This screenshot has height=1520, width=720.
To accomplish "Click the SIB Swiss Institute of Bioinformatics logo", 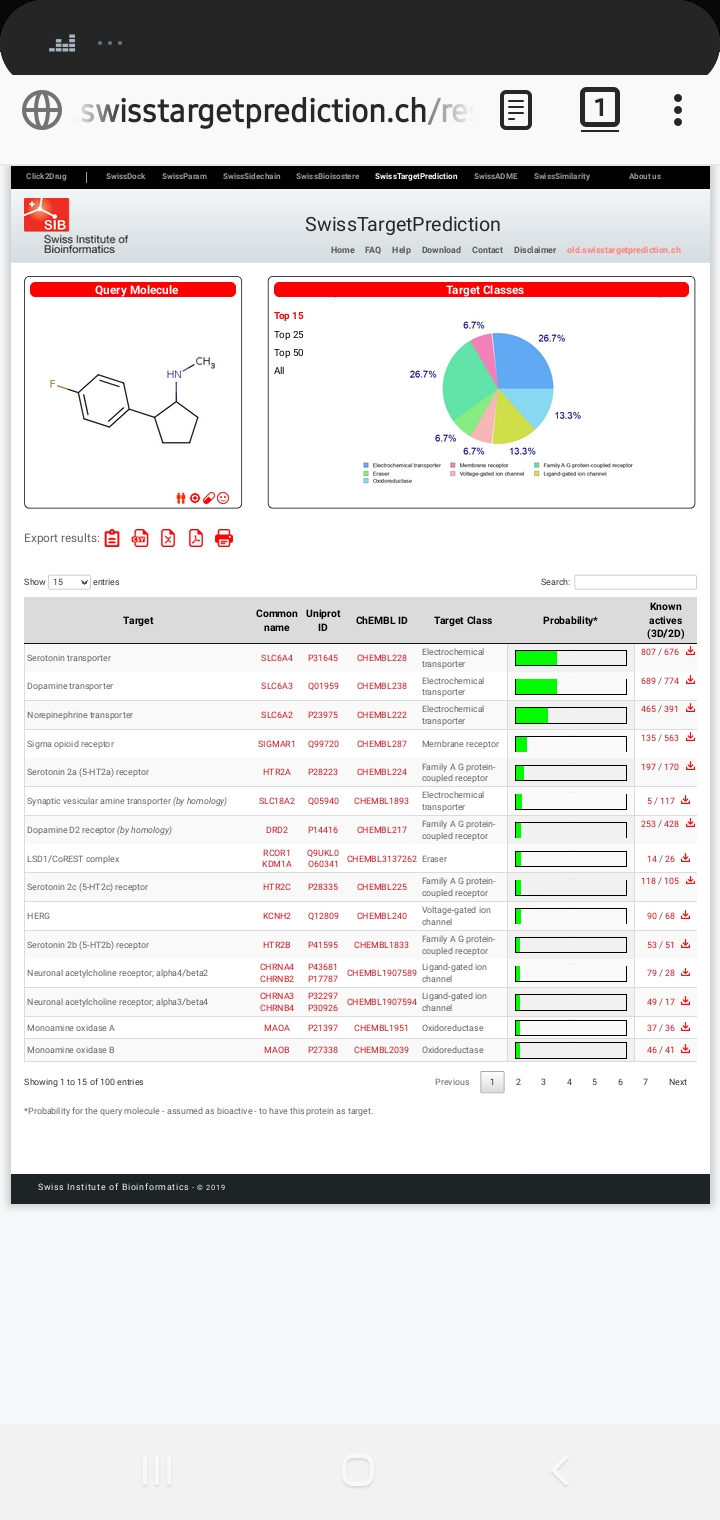I will [x=76, y=226].
